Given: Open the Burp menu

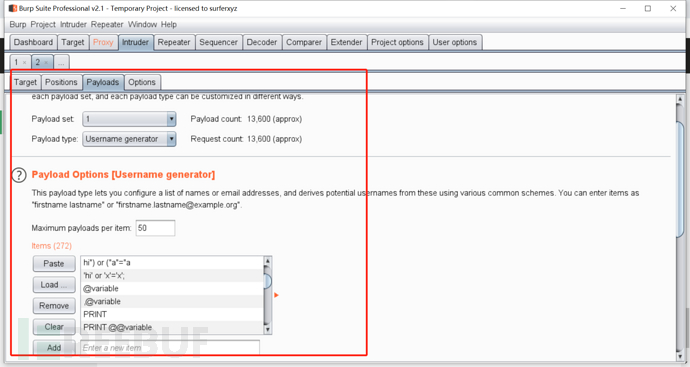Looking at the screenshot, I should coord(18,24).
